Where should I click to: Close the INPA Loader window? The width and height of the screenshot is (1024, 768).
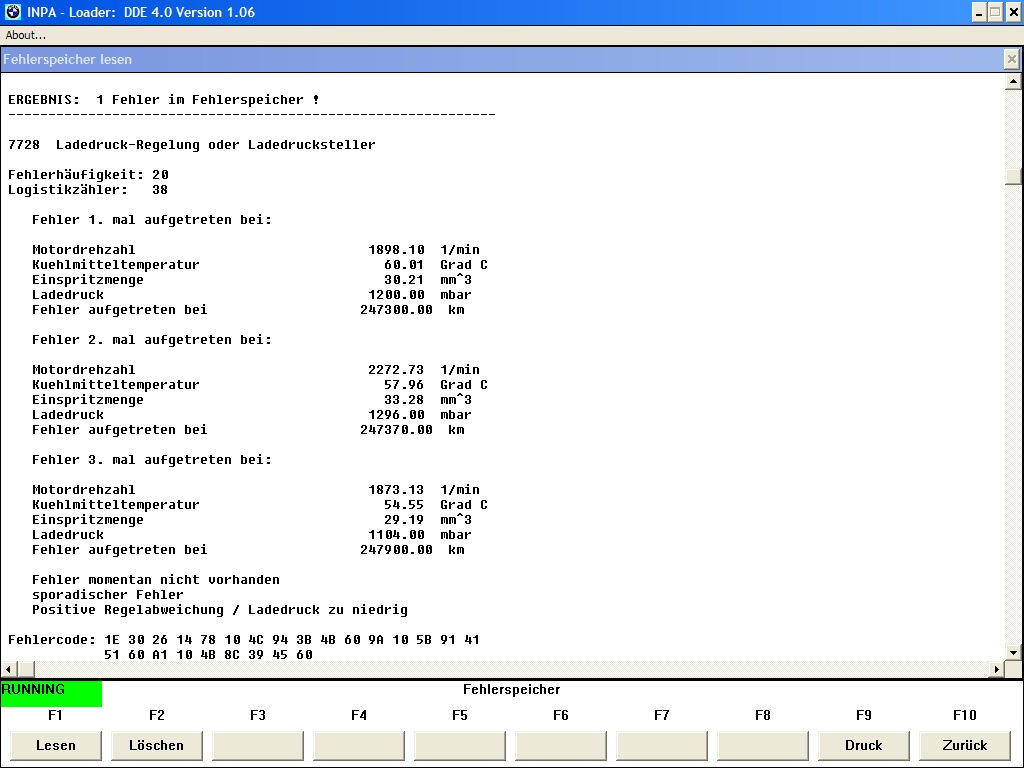(x=1011, y=12)
